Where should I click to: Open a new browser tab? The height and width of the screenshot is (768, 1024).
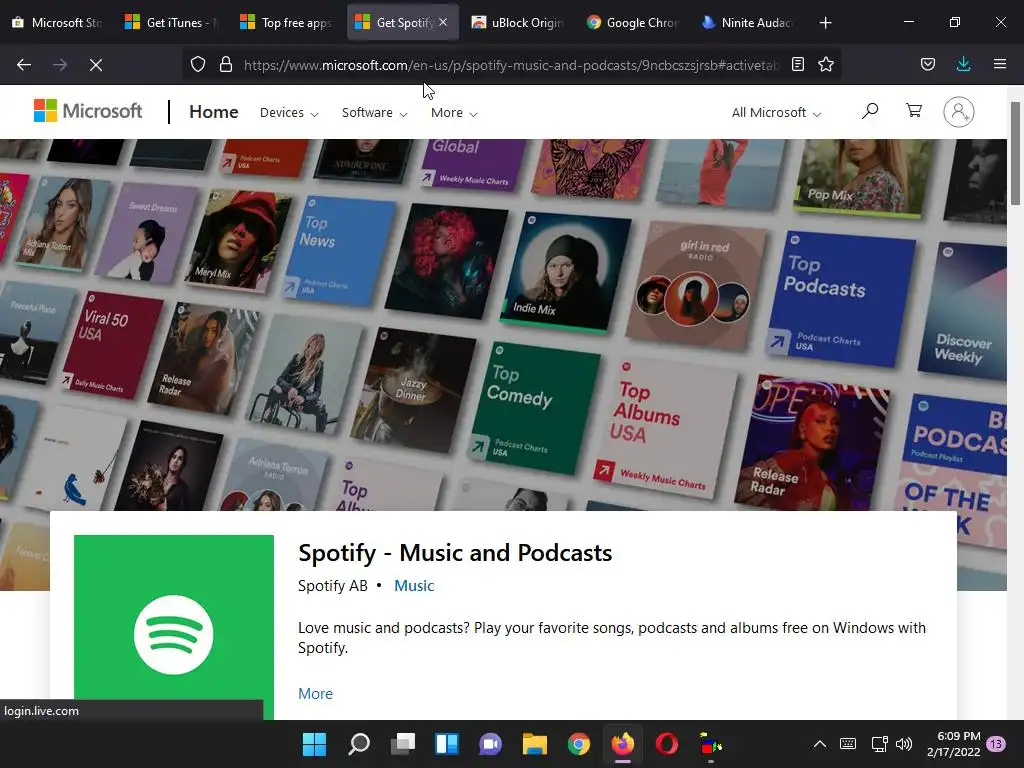tap(825, 23)
